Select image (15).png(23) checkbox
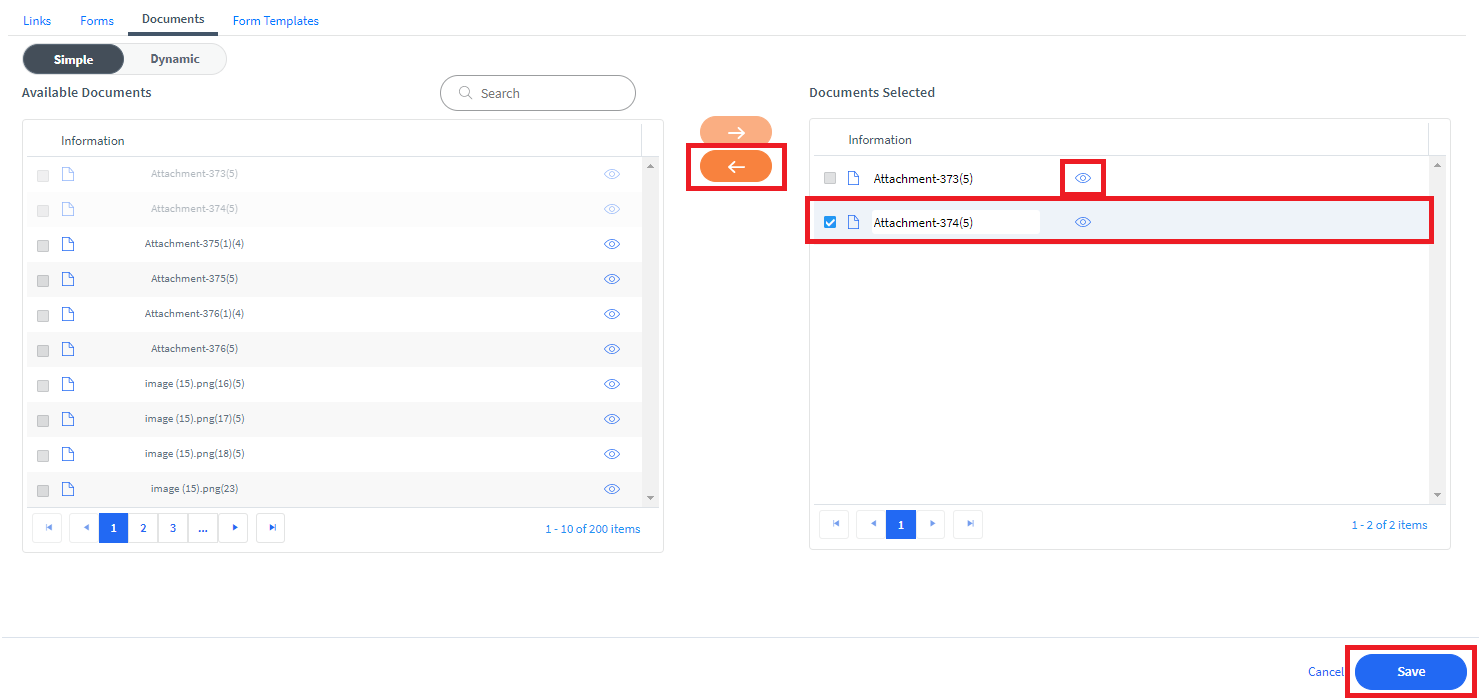This screenshot has width=1484, height=700. pos(43,491)
